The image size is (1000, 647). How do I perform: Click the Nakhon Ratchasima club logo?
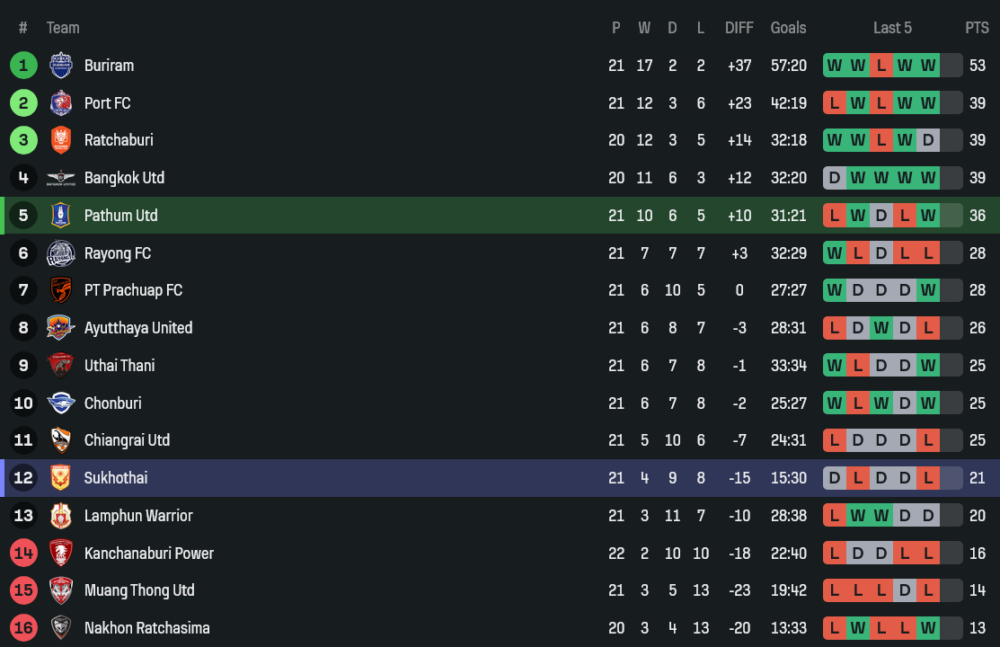click(x=61, y=628)
